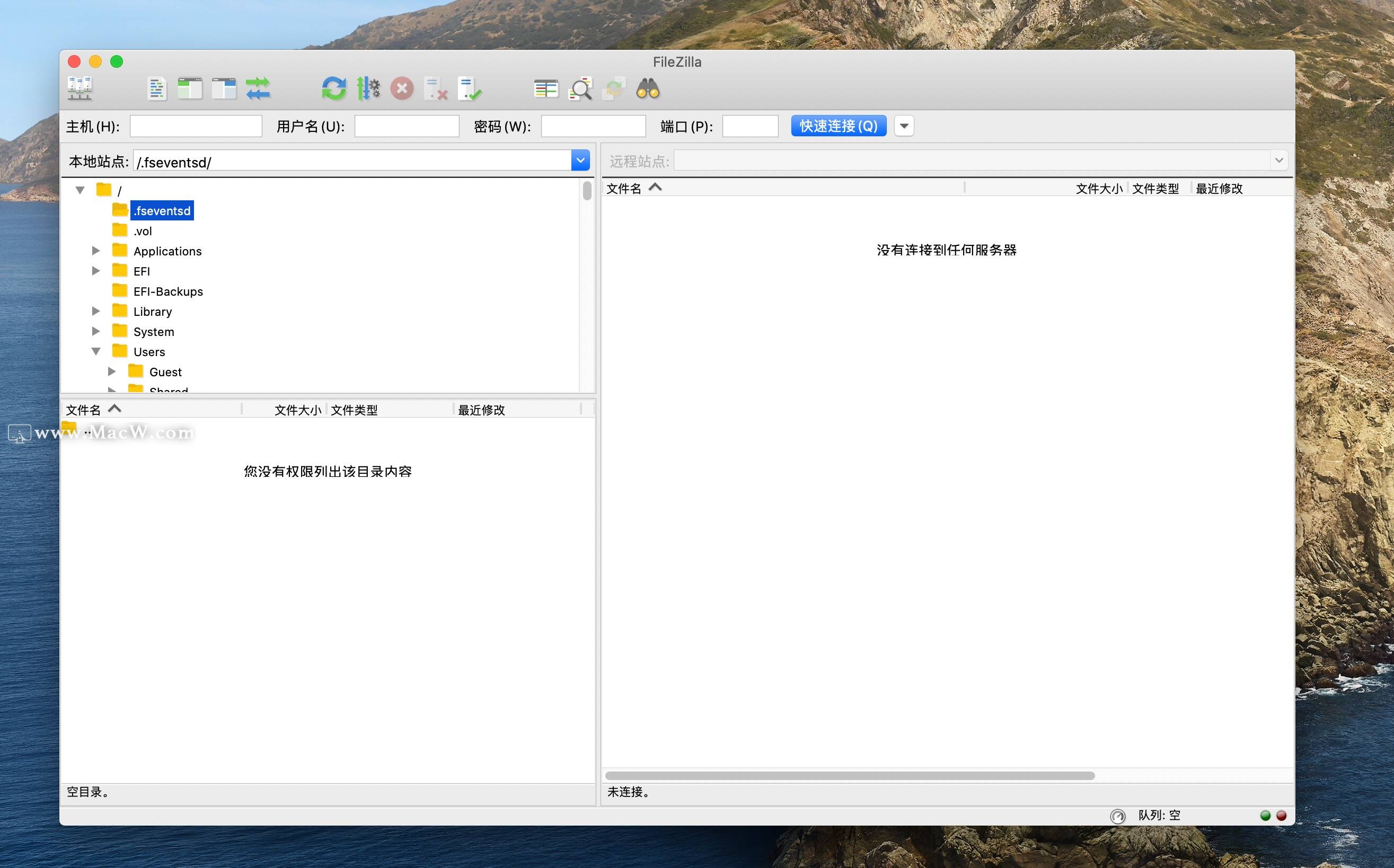The image size is (1394, 868).
Task: Select the EFI folder in tree
Action: [x=142, y=271]
